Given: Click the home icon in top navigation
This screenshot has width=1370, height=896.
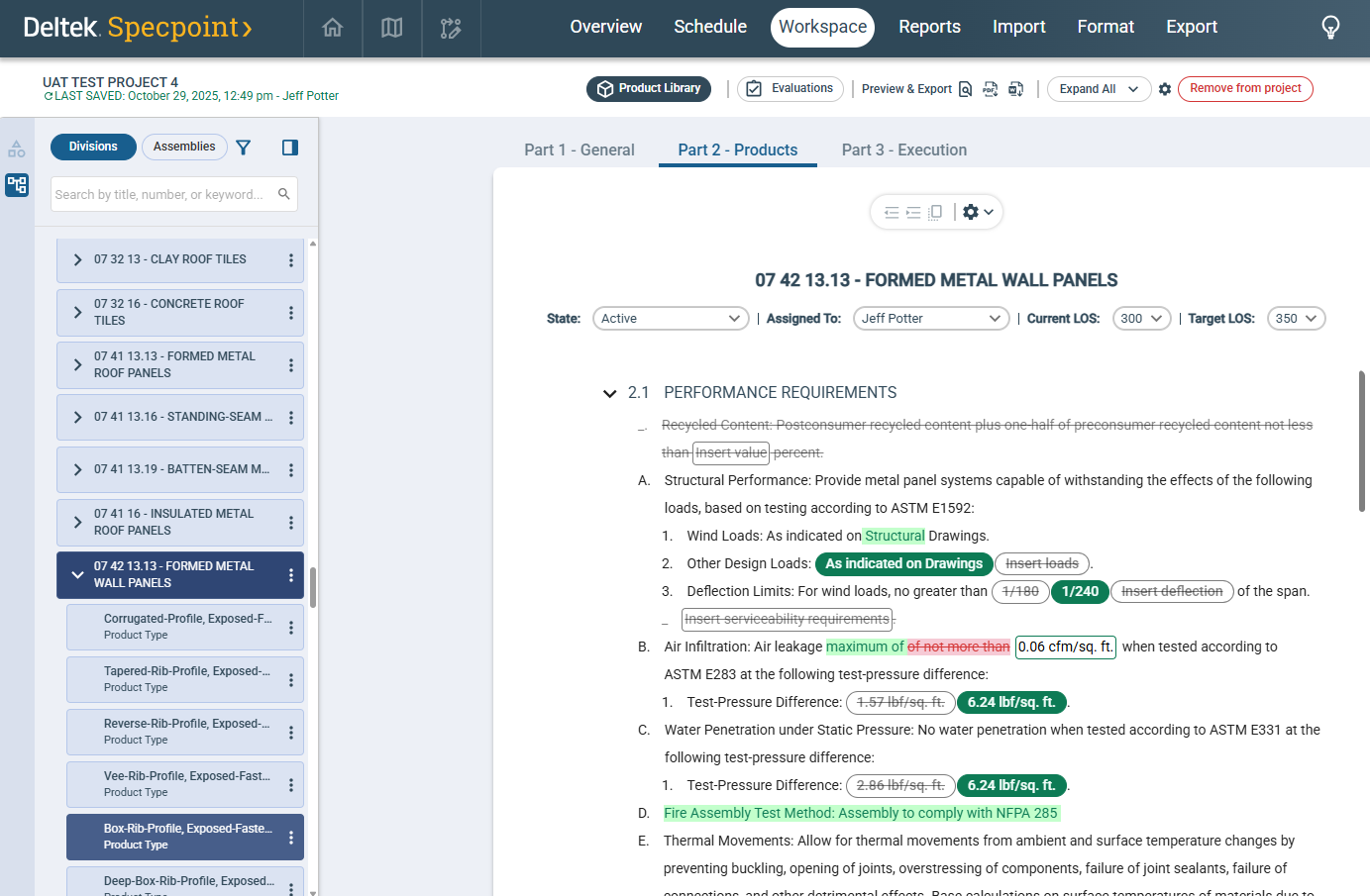Looking at the screenshot, I should click(333, 28).
